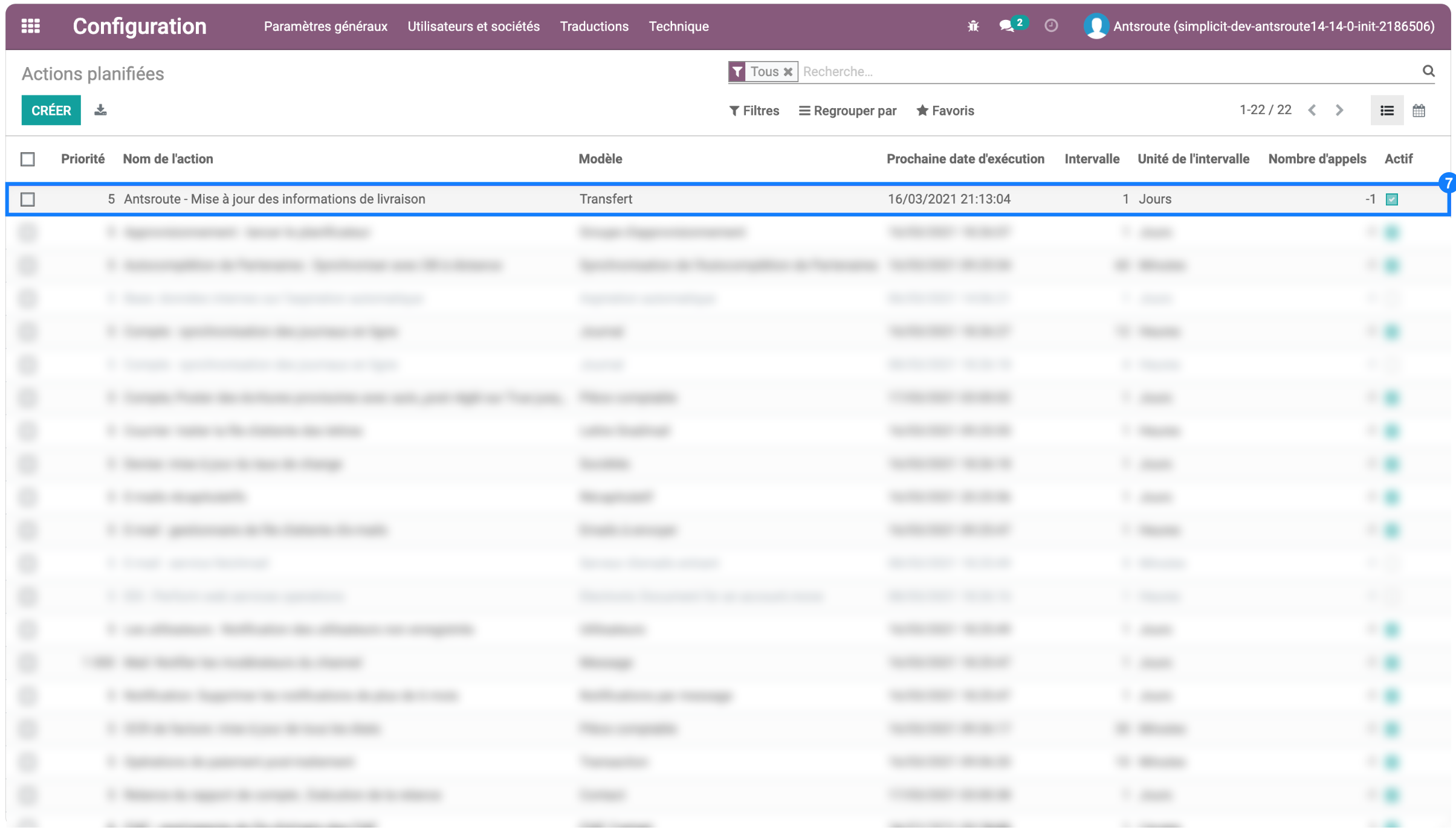Screen dimensions: 1456x830
Task: Sort by Unité de l'intervalle column
Action: tap(1193, 158)
